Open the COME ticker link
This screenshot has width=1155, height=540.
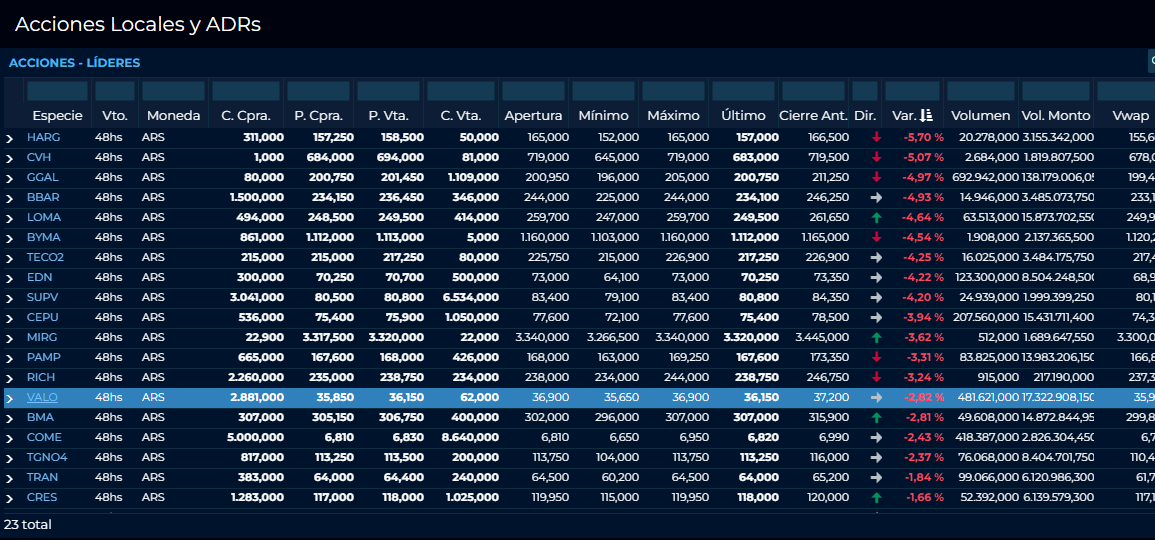pos(44,437)
